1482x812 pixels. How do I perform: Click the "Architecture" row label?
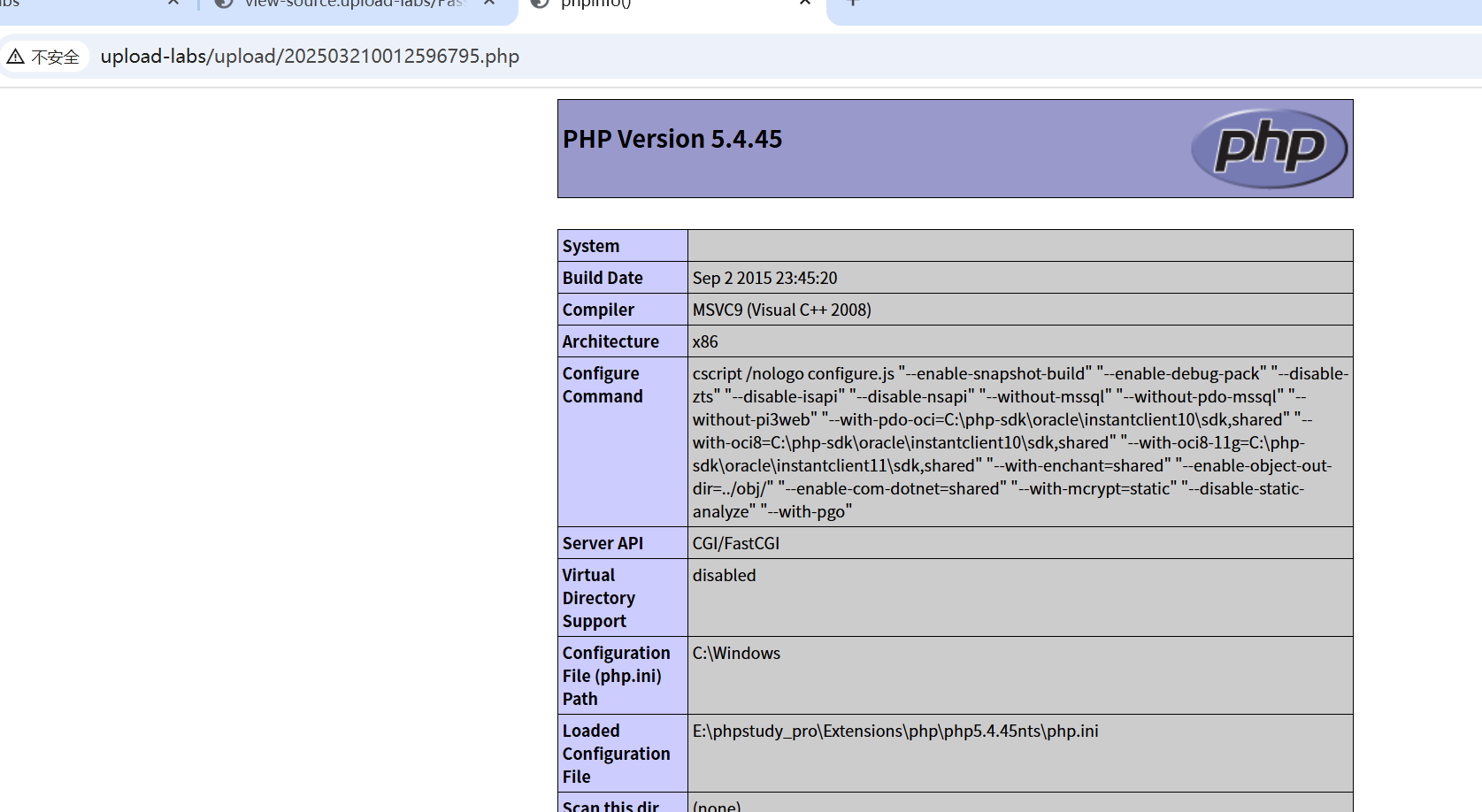(610, 341)
